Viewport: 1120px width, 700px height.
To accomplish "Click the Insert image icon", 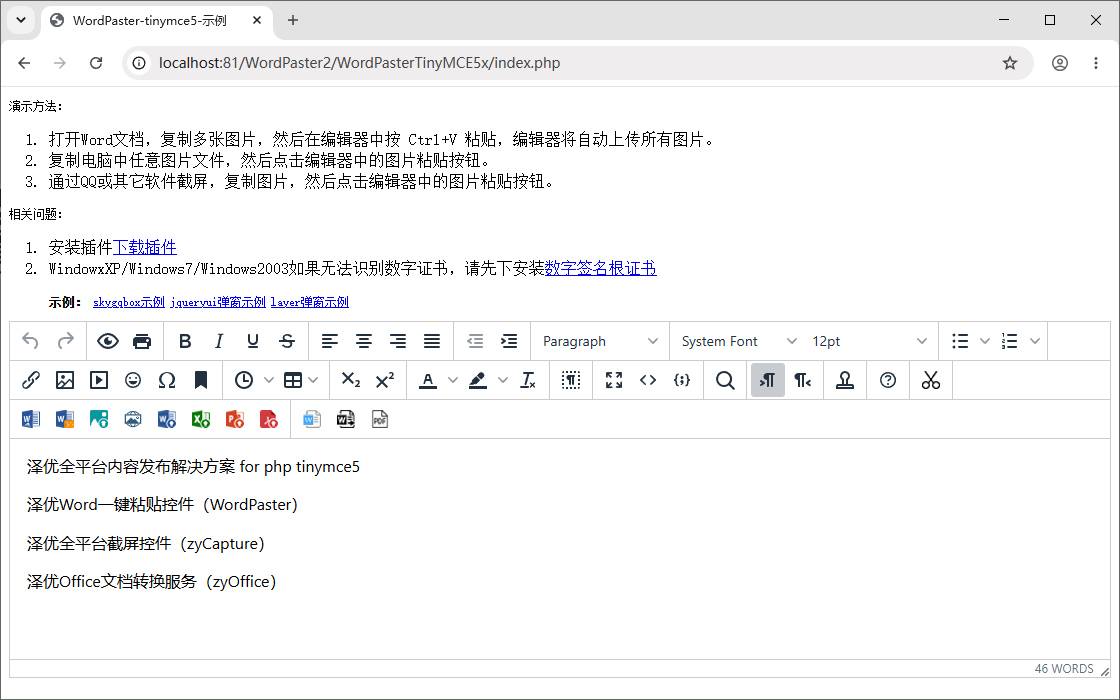I will pos(65,380).
